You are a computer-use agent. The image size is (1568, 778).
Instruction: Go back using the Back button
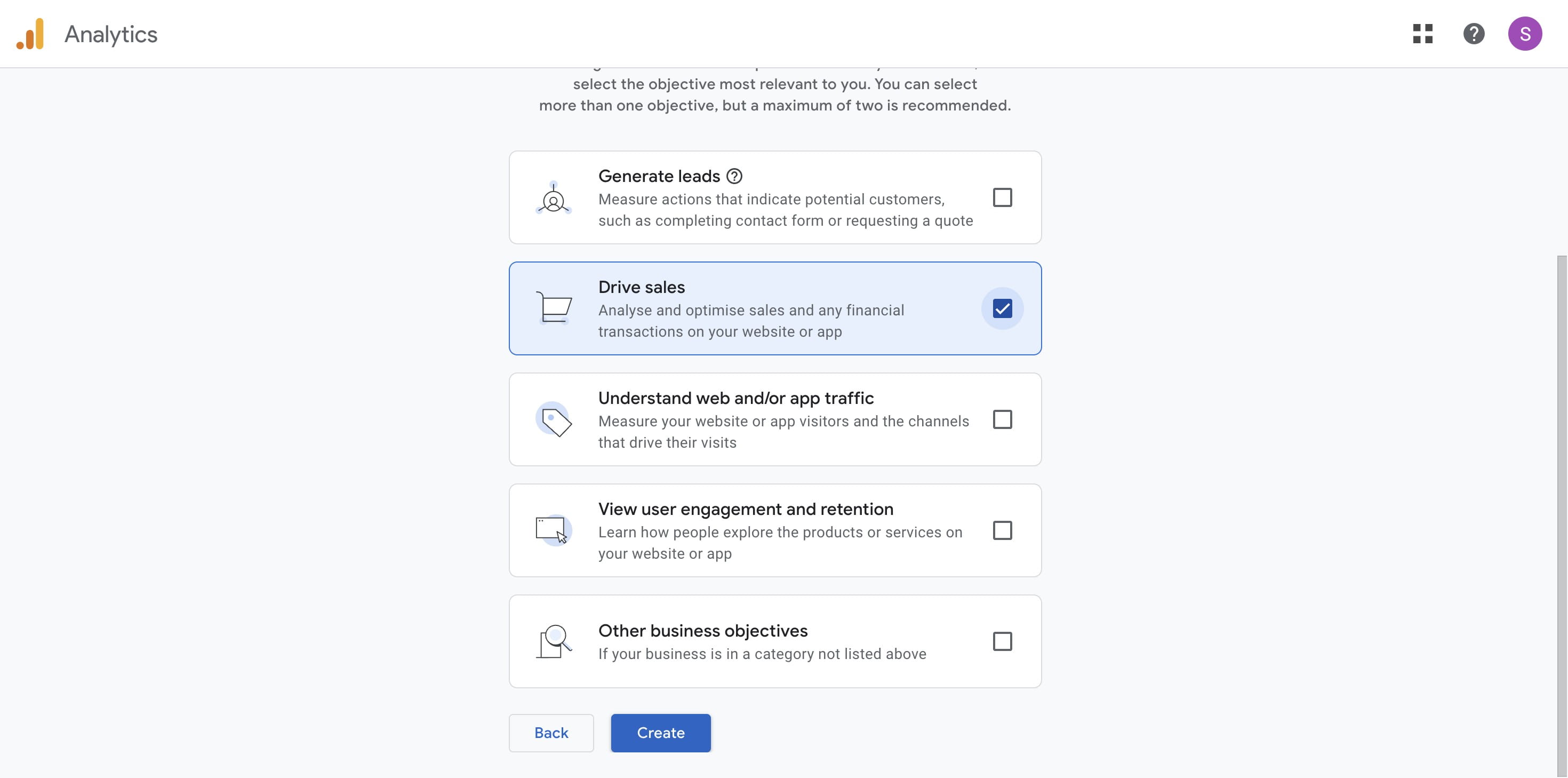pos(551,733)
